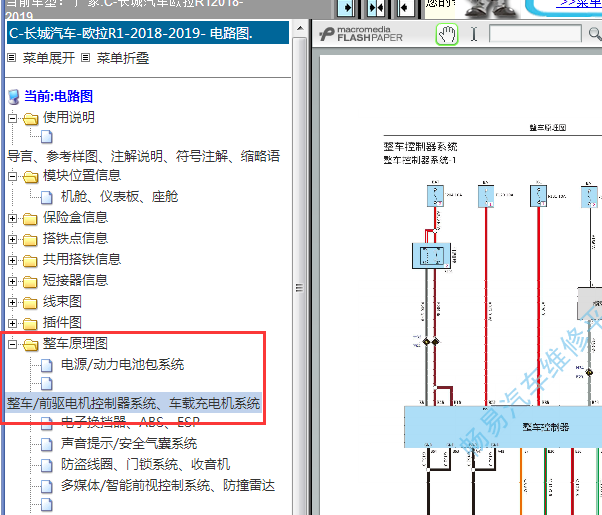
Task: Expand the 共用搭铁信息 folder
Action: coord(12,260)
